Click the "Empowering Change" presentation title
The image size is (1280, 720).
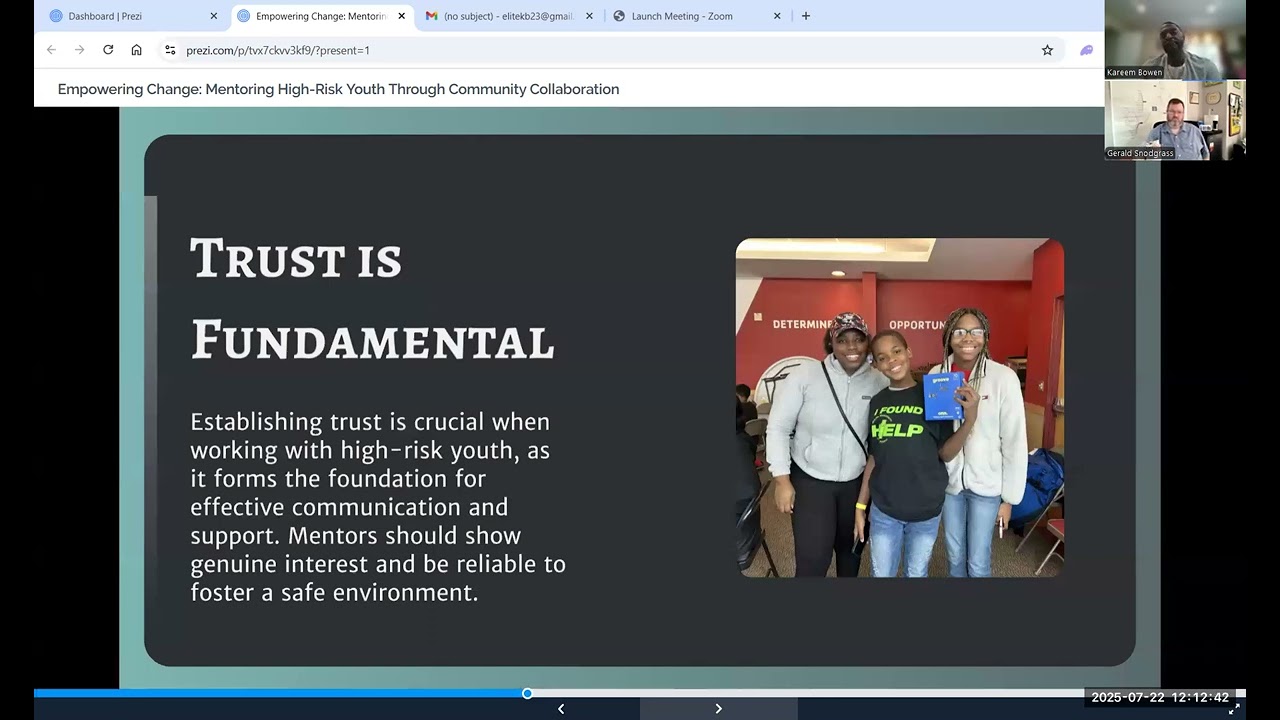(x=338, y=89)
